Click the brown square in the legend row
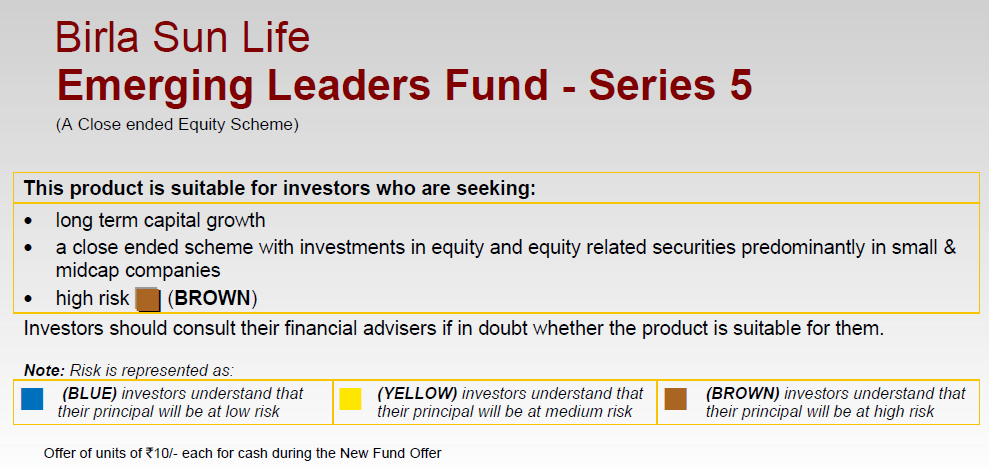Screen dimensions: 989x467 pyautogui.click(x=676, y=399)
